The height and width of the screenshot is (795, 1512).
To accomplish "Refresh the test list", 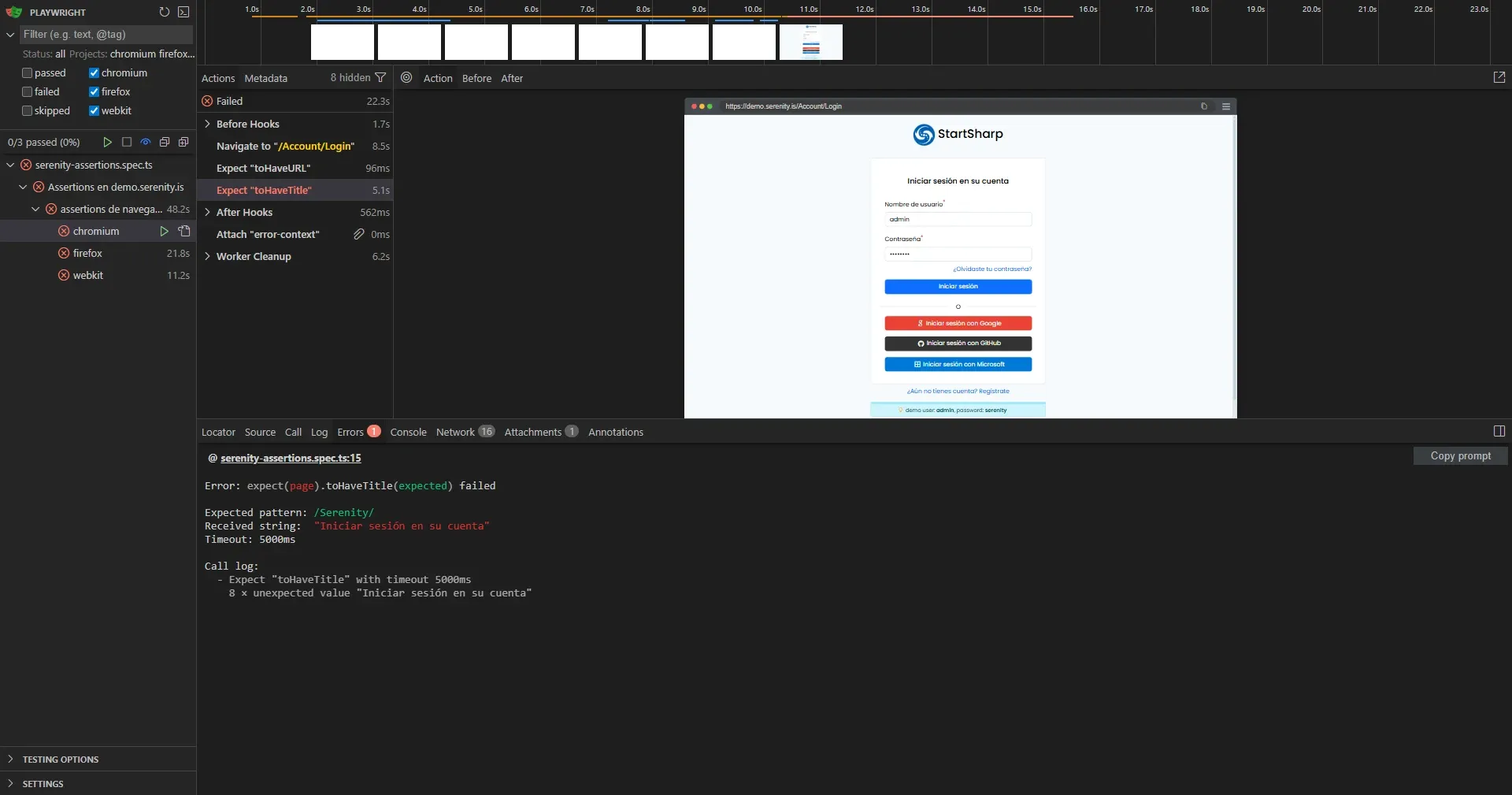I will 165,12.
